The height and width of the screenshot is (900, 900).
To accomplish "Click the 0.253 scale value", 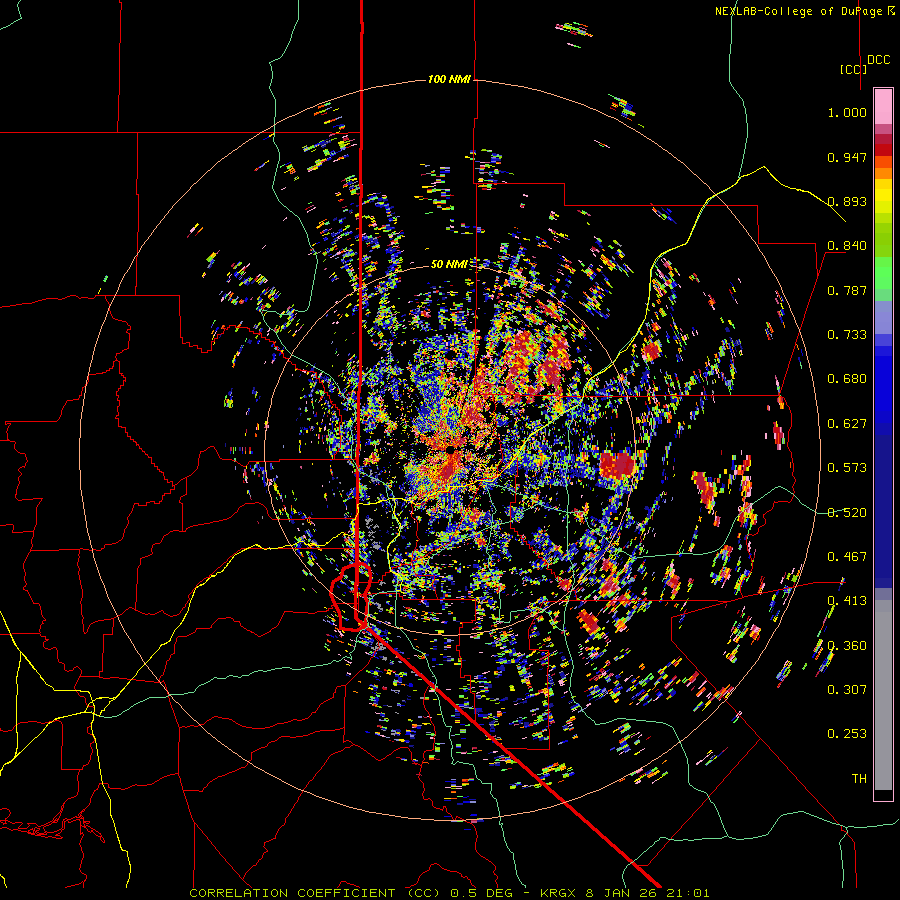I will [x=847, y=734].
